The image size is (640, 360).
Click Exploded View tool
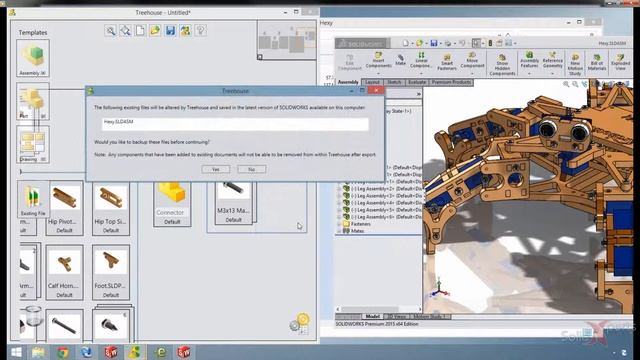click(x=620, y=62)
